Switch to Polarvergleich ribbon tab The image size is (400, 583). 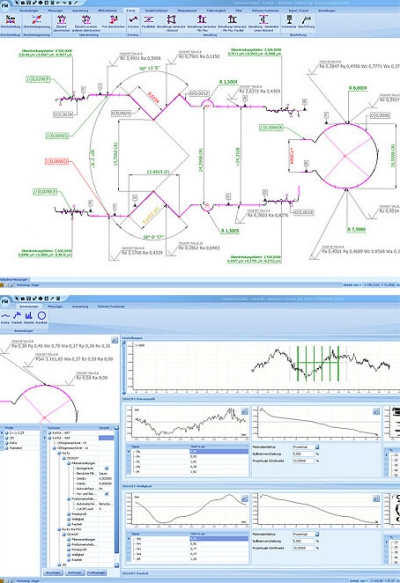(x=216, y=11)
